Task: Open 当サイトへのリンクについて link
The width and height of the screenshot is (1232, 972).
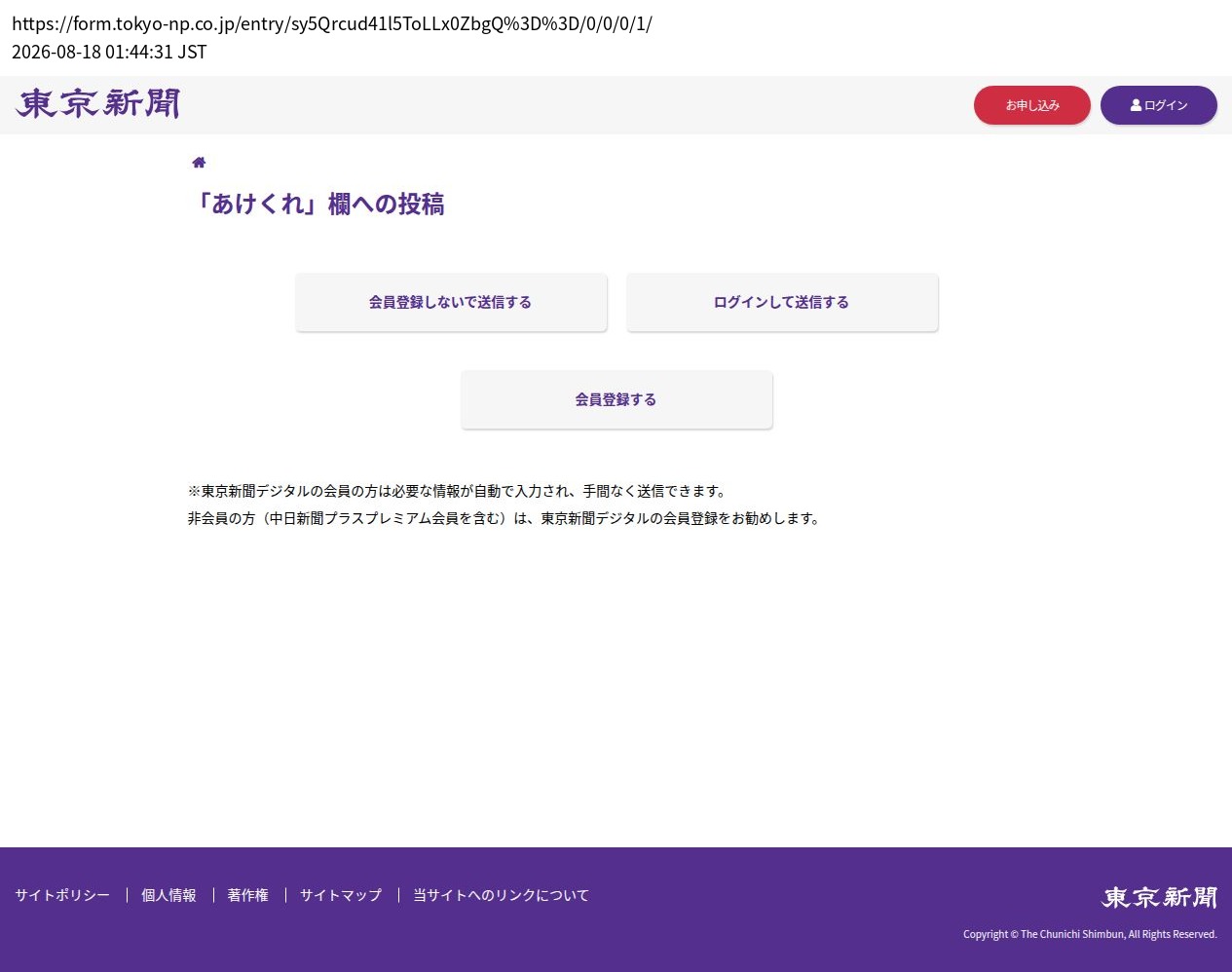Action: tap(501, 895)
